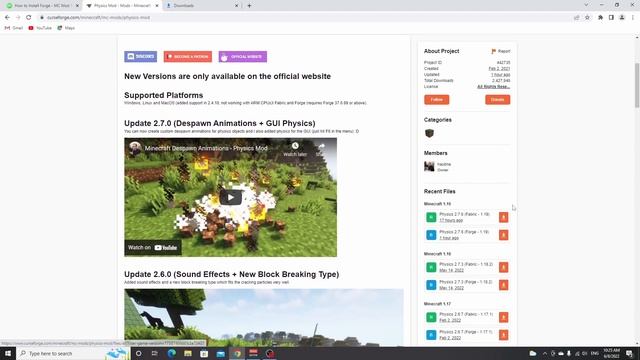Image resolution: width=640 pixels, height=360 pixels.
Task: Go back to the previous page
Action: [7, 18]
